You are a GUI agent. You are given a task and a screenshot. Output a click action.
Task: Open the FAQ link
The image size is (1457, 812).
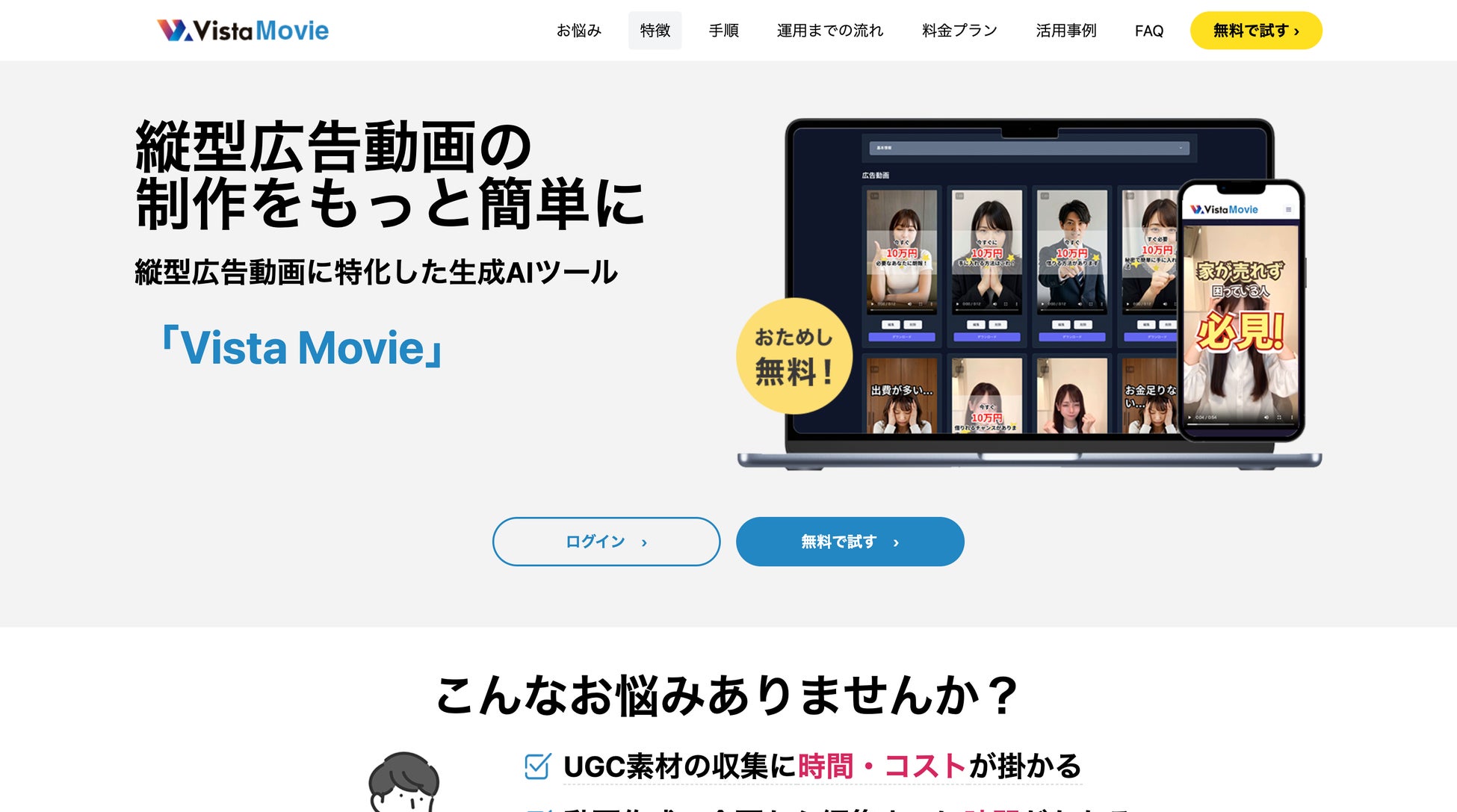coord(1148,31)
